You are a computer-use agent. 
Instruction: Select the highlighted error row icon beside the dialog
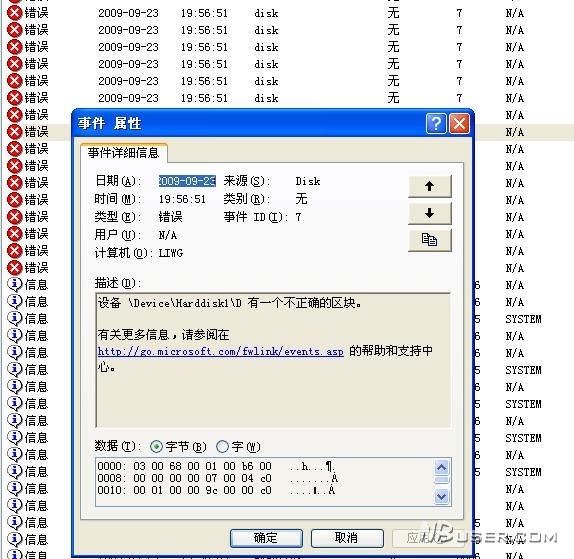[x=15, y=132]
